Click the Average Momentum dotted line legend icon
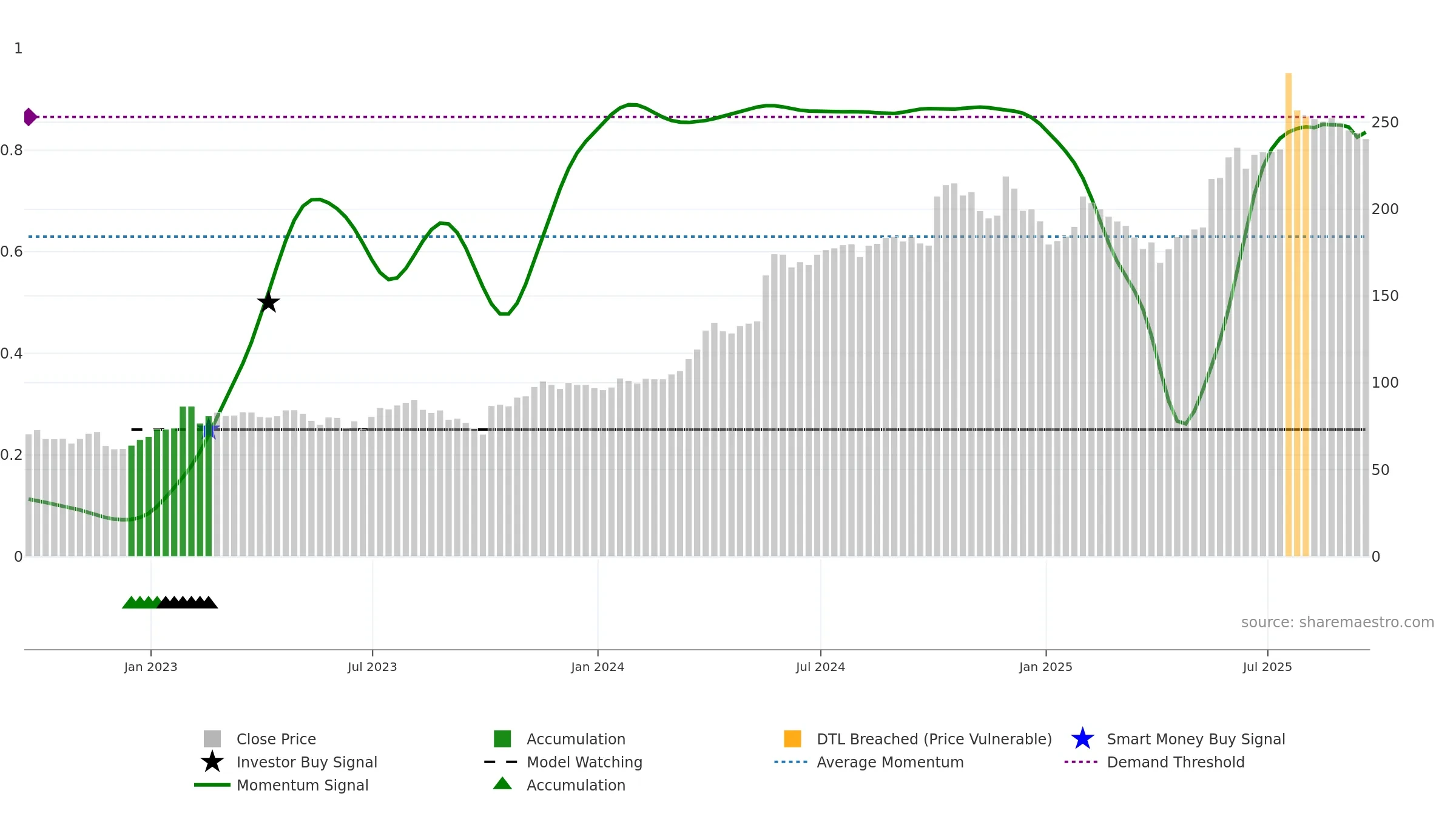Image resolution: width=1456 pixels, height=819 pixels. tap(791, 762)
